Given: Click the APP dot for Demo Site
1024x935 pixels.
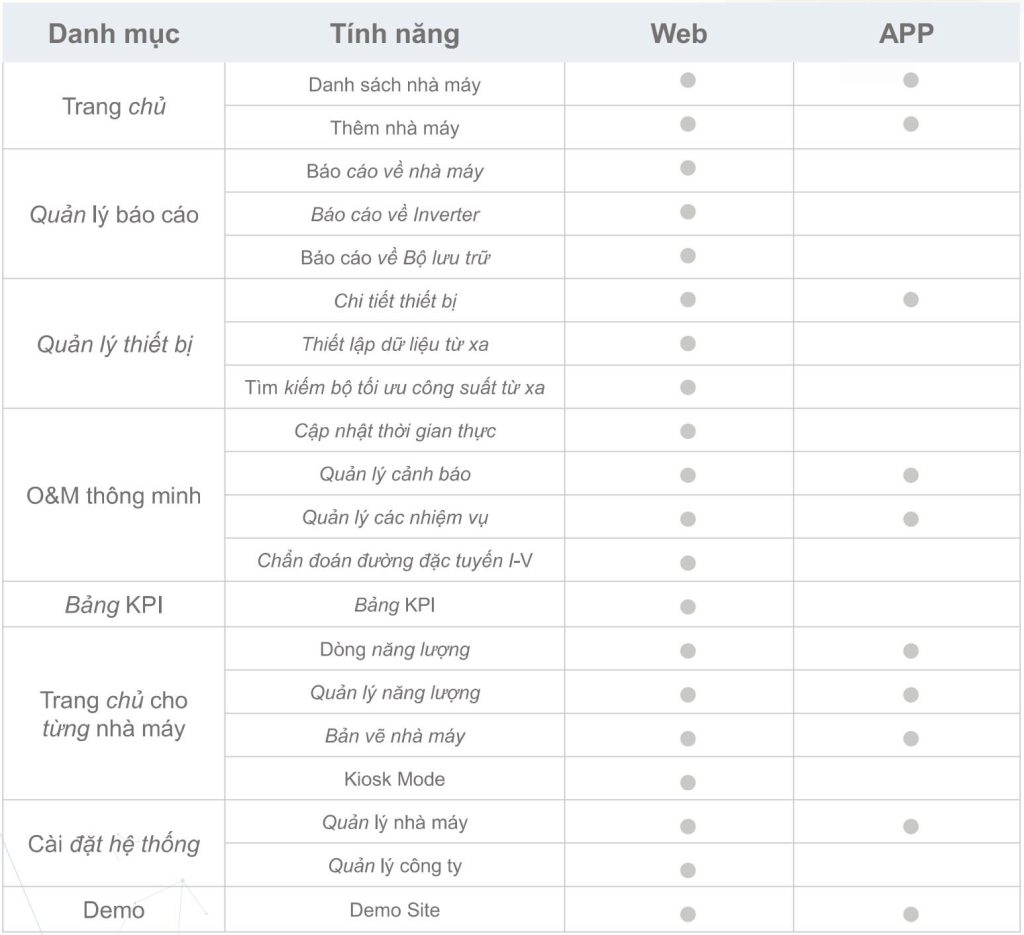Looking at the screenshot, I should pos(910,914).
